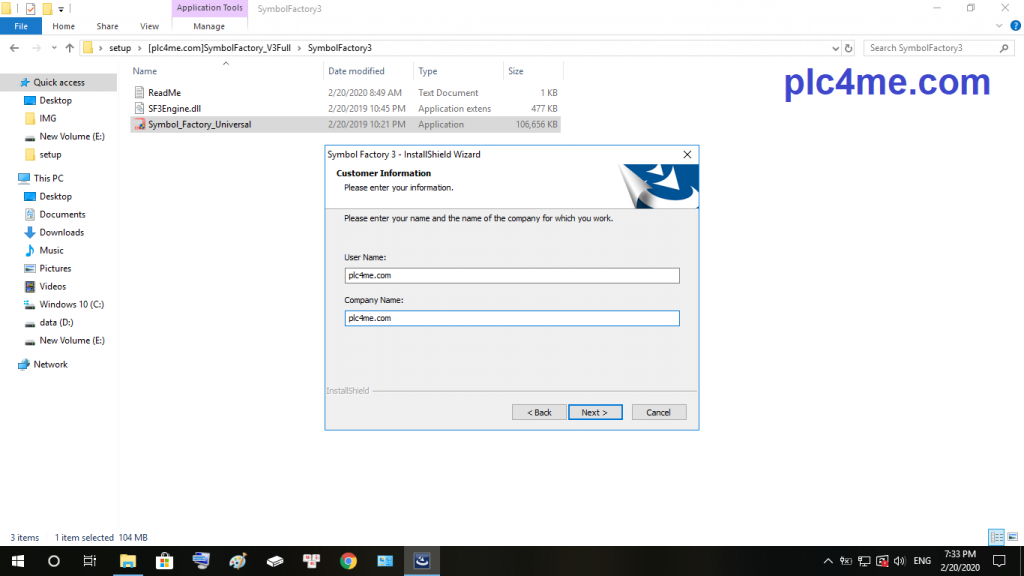Switch to large icons view
The image size is (1024, 576).
[x=1011, y=537]
